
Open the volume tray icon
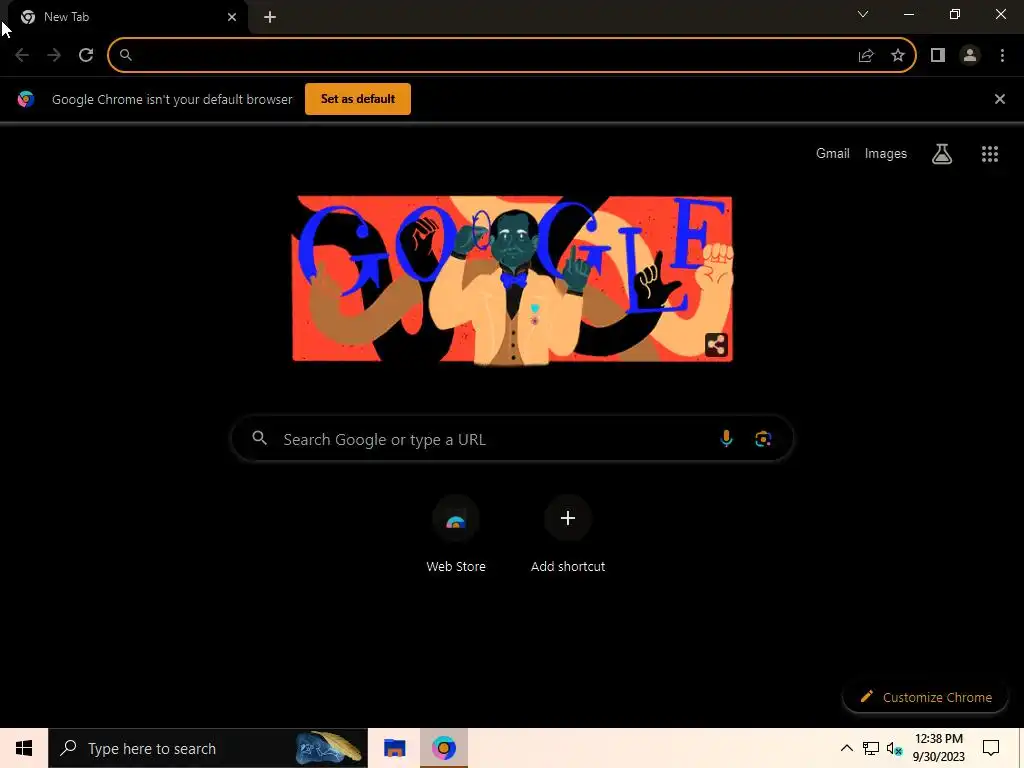894,749
